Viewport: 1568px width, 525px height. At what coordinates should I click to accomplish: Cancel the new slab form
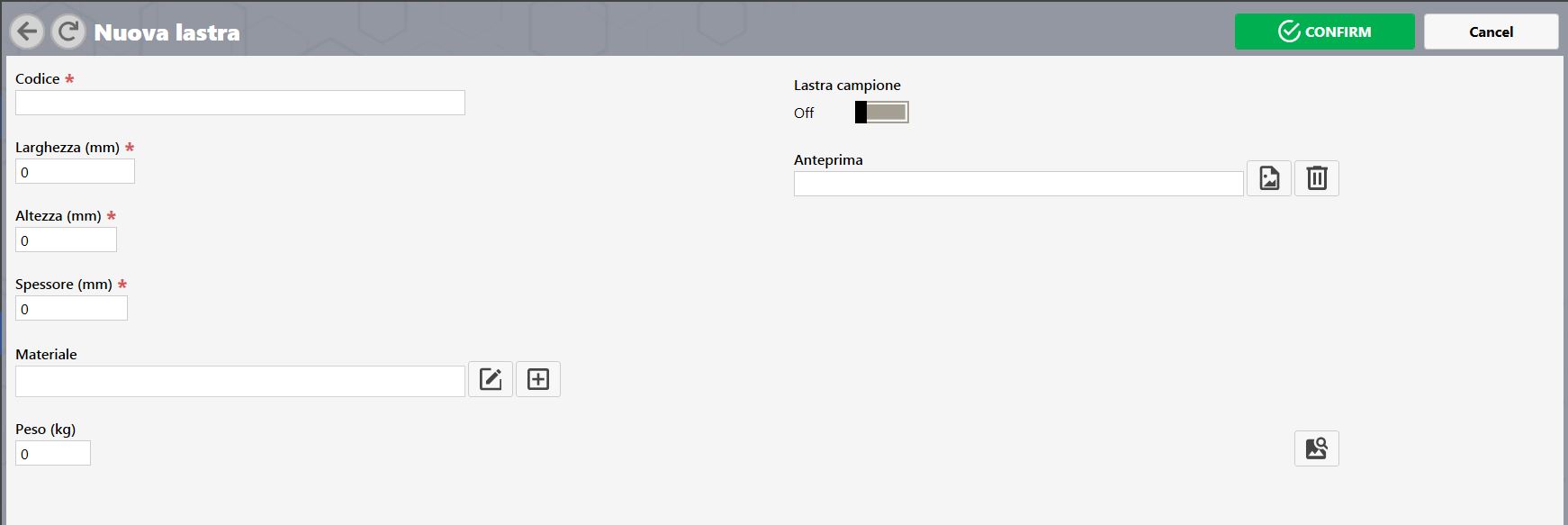[x=1491, y=32]
